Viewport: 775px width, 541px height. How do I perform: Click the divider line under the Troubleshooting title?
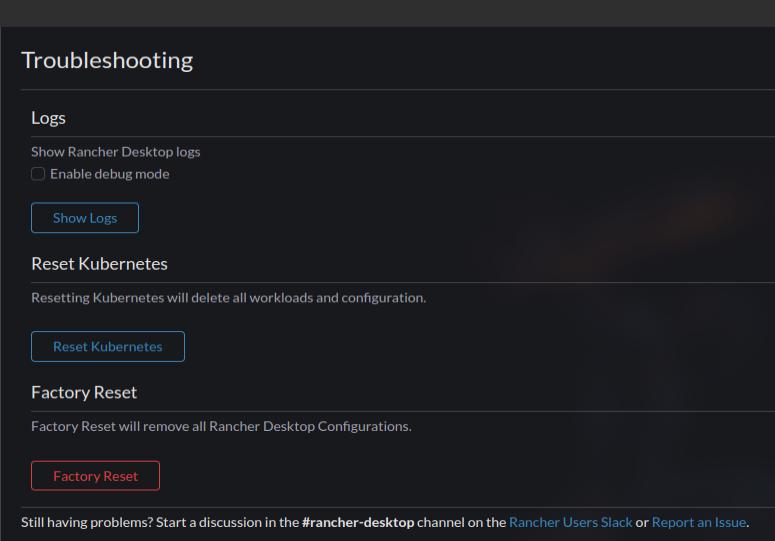tap(397, 90)
